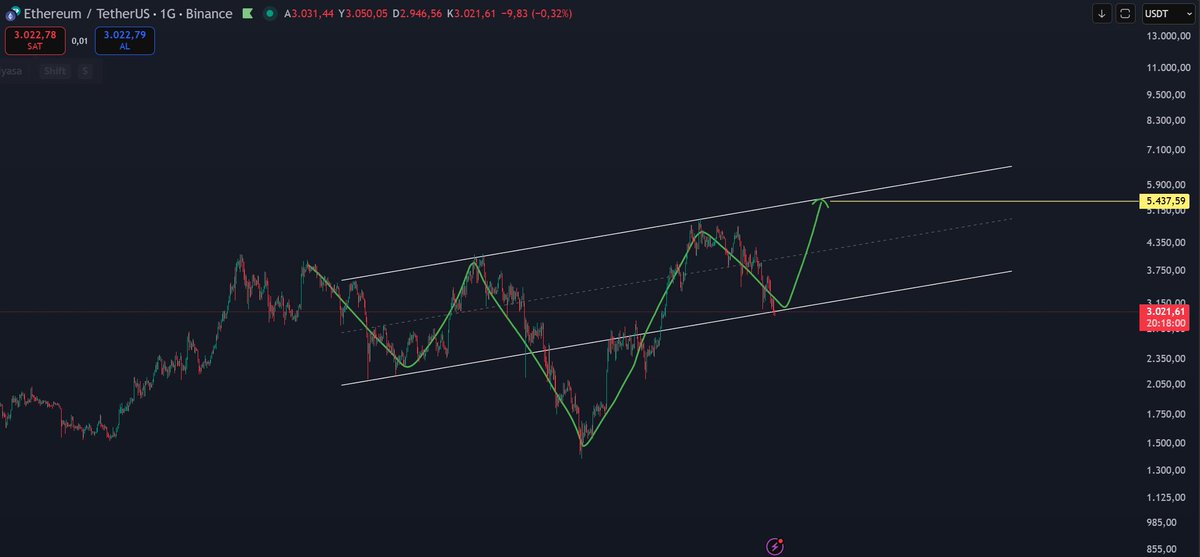Click 1.125,00 on the price axis

[x=1168, y=498]
